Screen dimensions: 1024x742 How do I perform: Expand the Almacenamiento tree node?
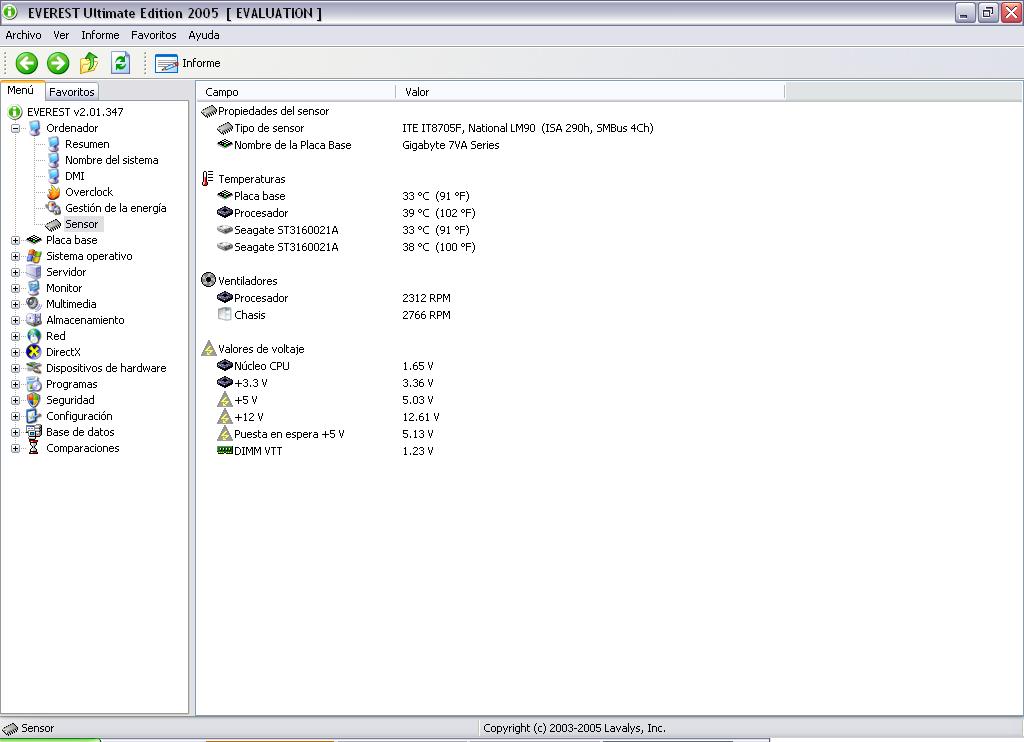[16, 320]
